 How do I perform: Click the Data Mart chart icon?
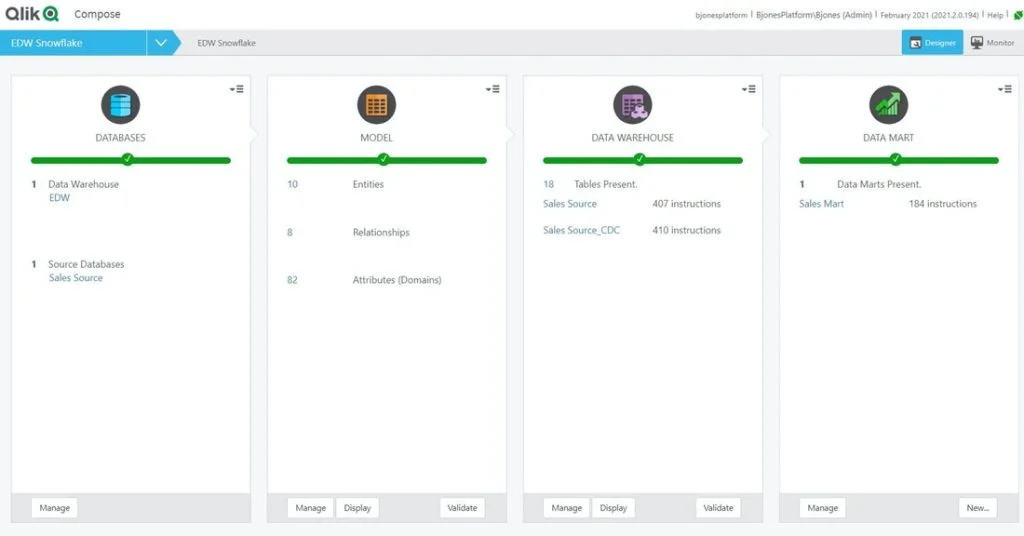889,105
